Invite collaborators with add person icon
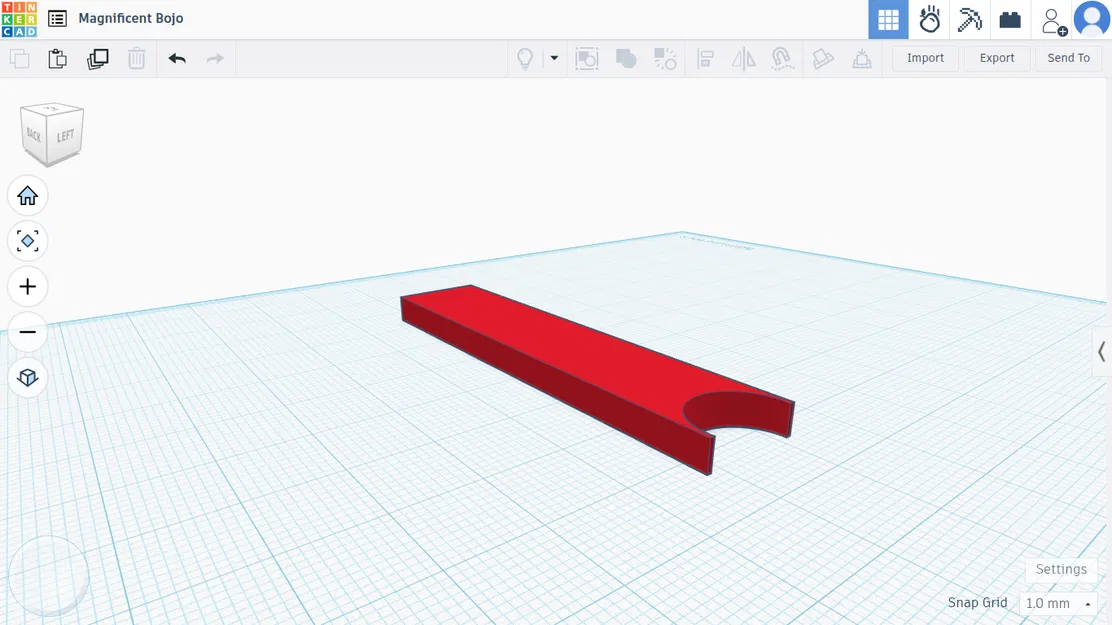Screen dimensions: 1112x625 click(1053, 21)
